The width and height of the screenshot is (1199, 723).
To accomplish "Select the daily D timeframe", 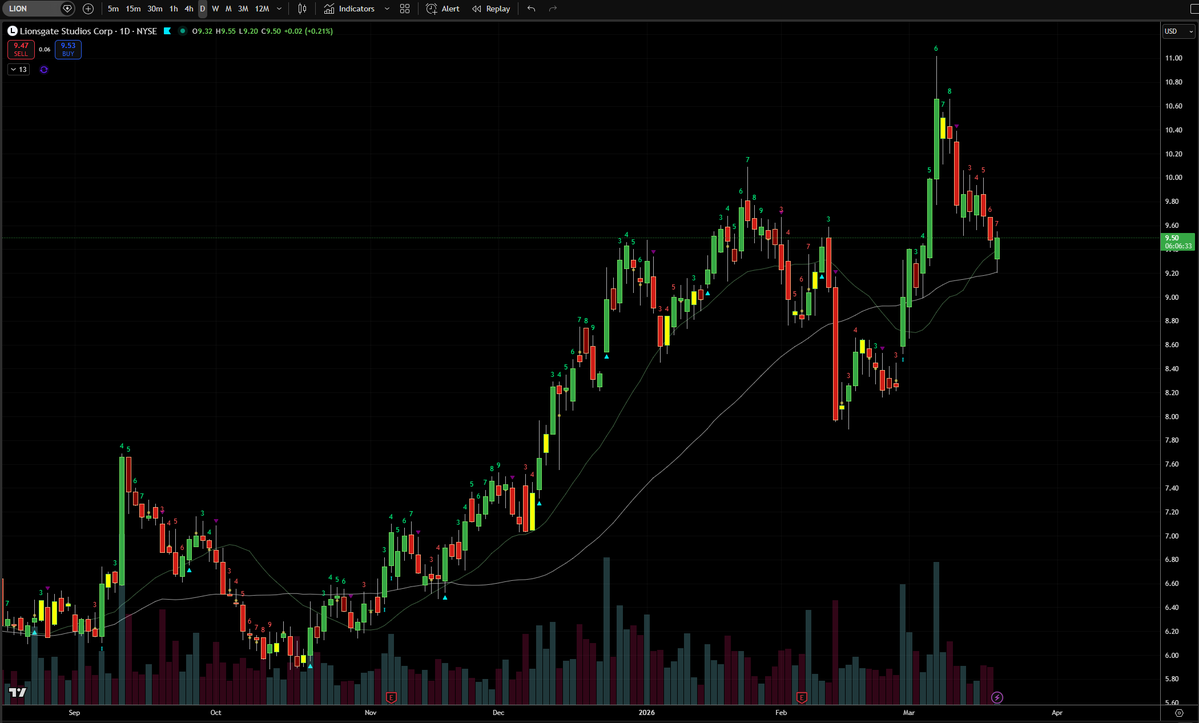I will 203,8.
